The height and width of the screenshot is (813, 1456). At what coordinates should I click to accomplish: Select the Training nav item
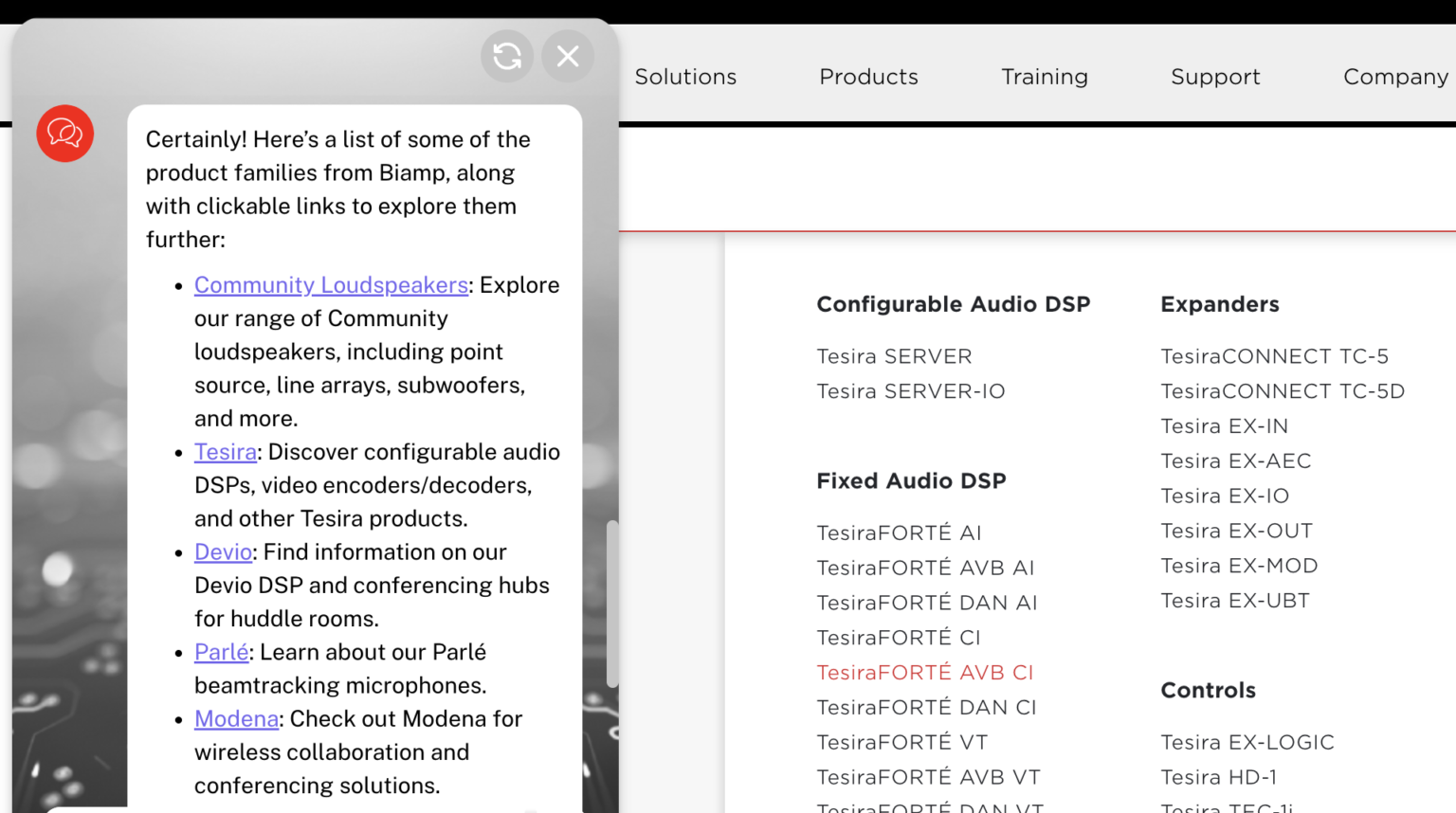coord(1044,77)
